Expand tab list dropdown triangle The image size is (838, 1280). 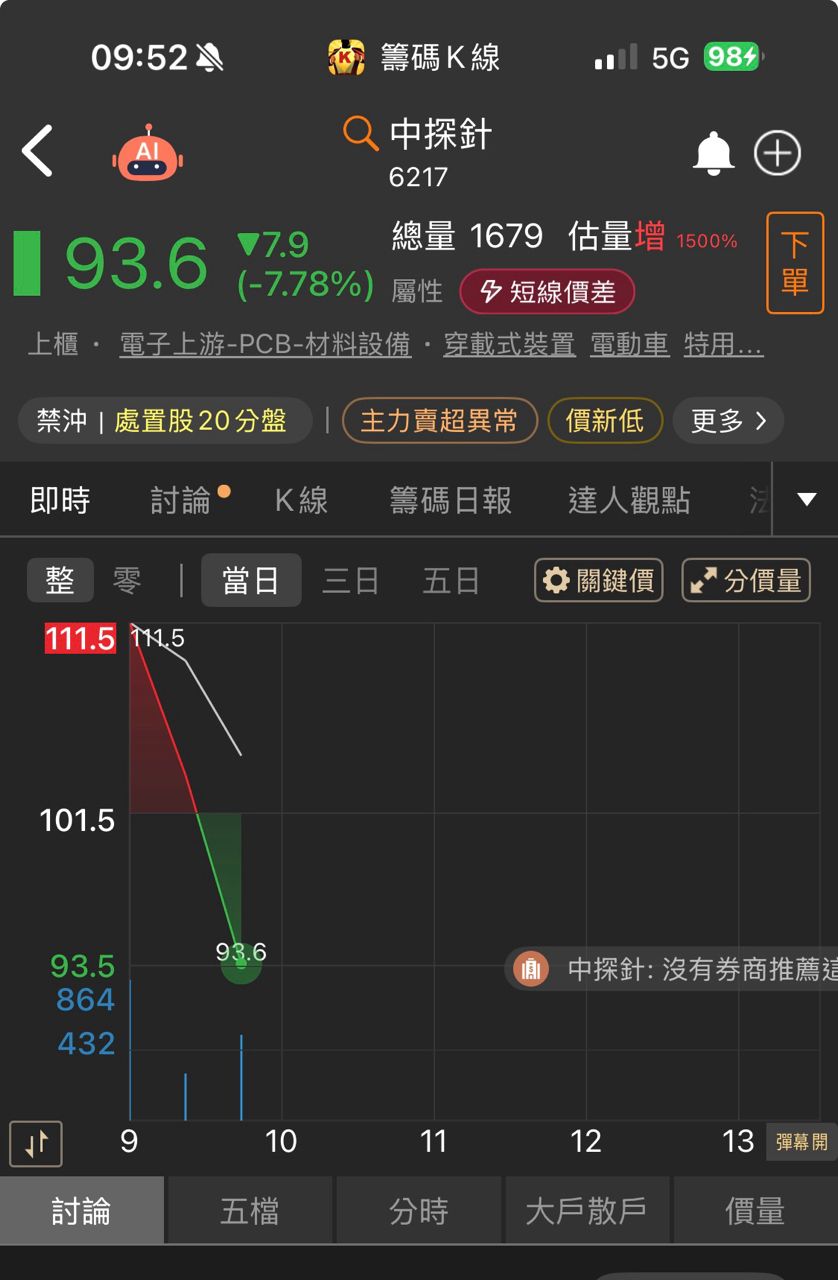point(807,499)
